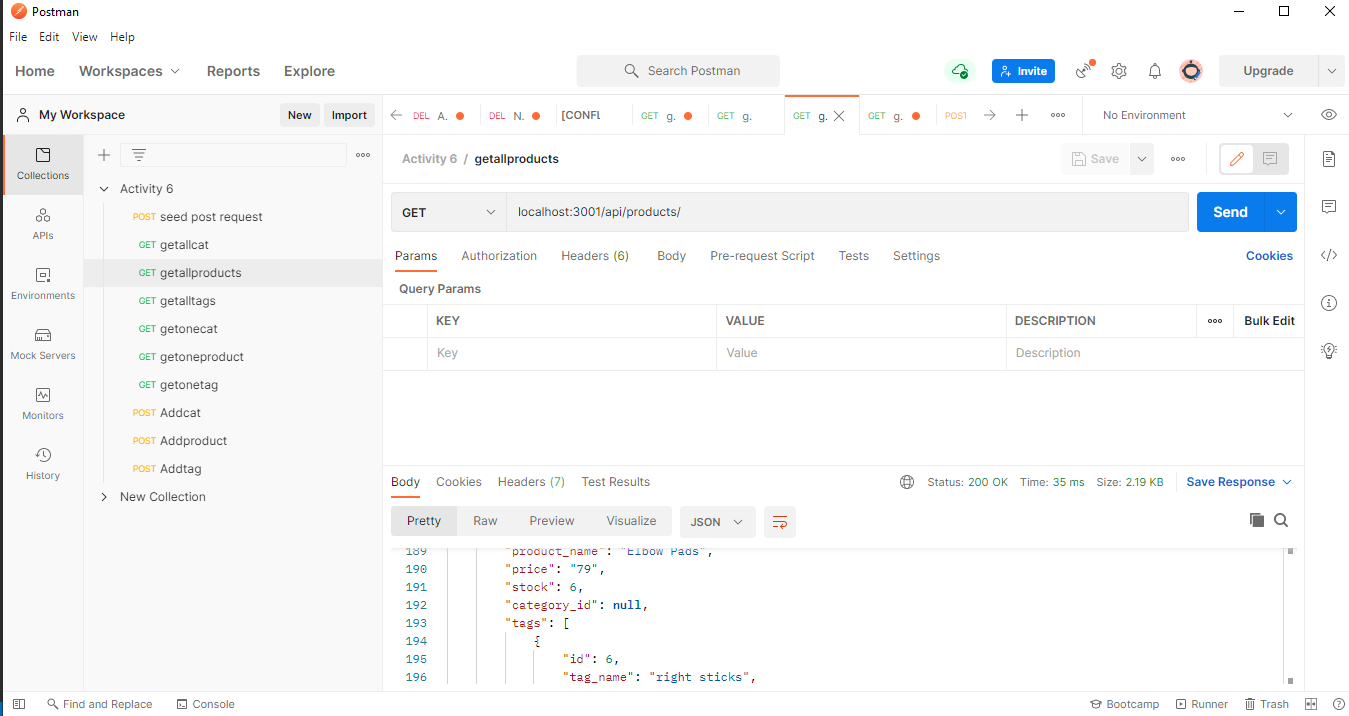The width and height of the screenshot is (1349, 716).
Task: Open the GET method dropdown
Action: pyautogui.click(x=448, y=211)
